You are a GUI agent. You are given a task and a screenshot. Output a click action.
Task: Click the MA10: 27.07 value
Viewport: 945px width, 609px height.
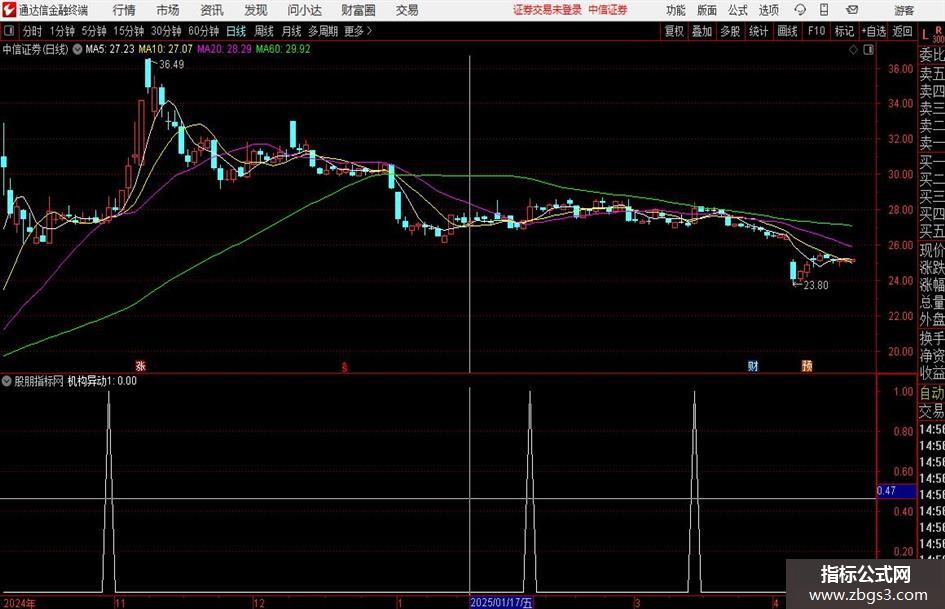coord(165,49)
